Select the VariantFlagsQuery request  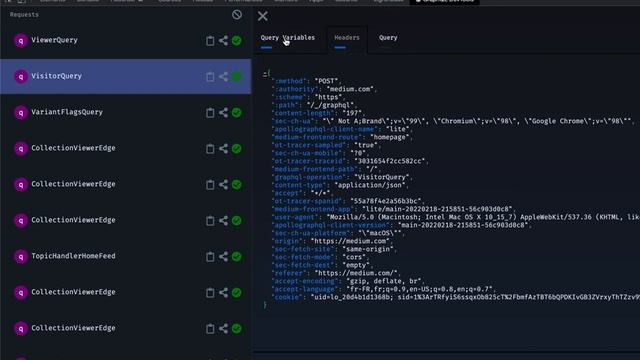tap(125, 112)
